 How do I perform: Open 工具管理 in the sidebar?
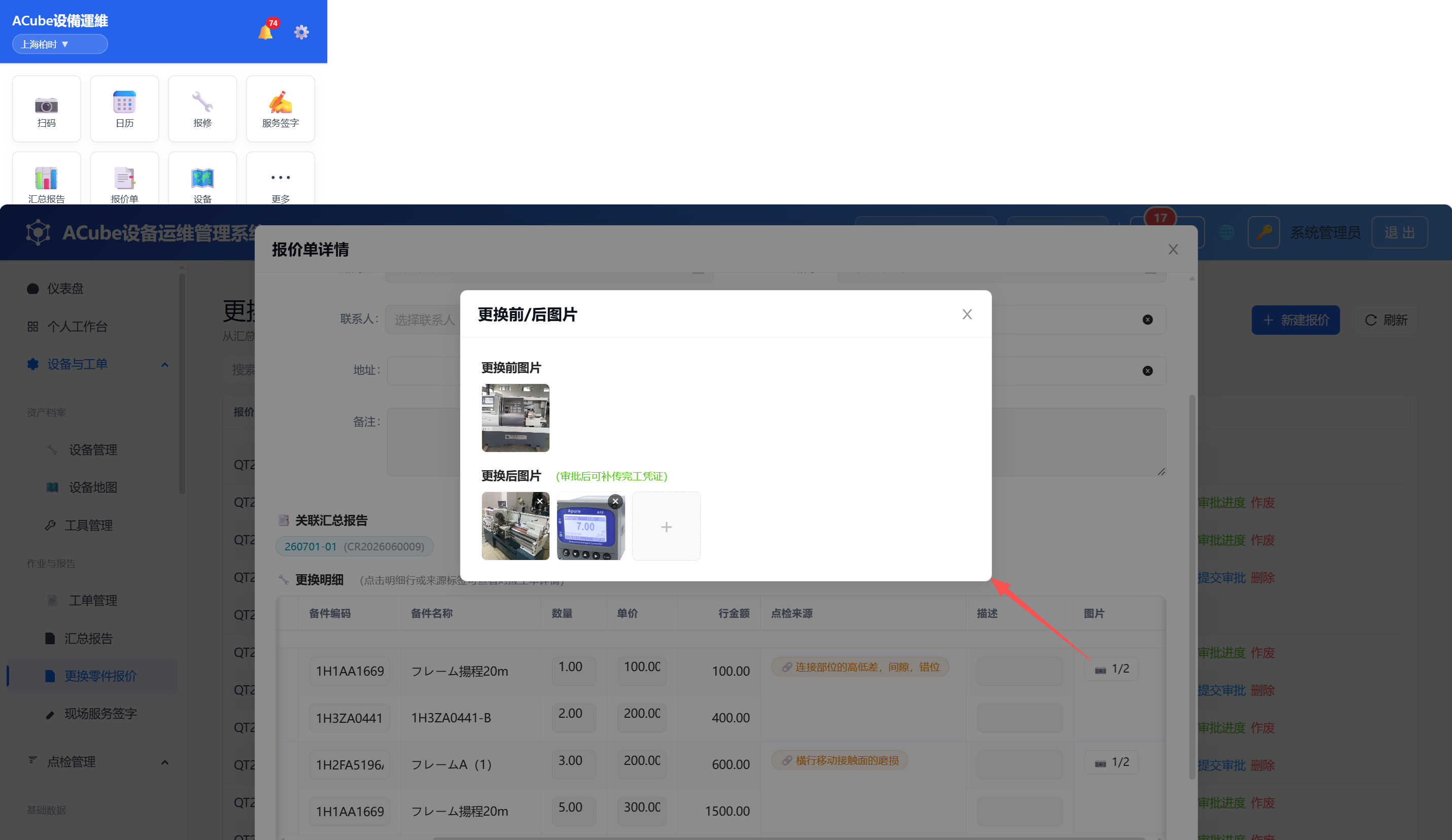pos(88,526)
